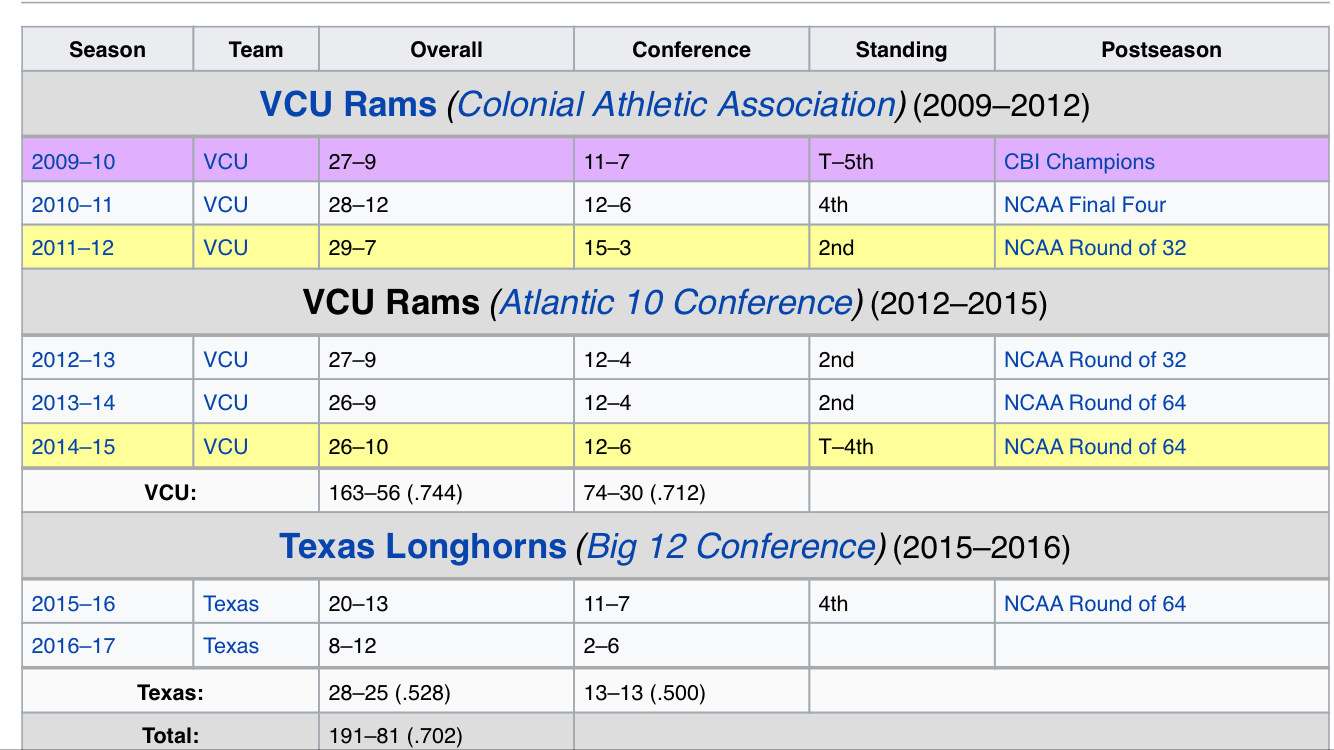Click the VCU team link in 2014–15 row

click(226, 447)
